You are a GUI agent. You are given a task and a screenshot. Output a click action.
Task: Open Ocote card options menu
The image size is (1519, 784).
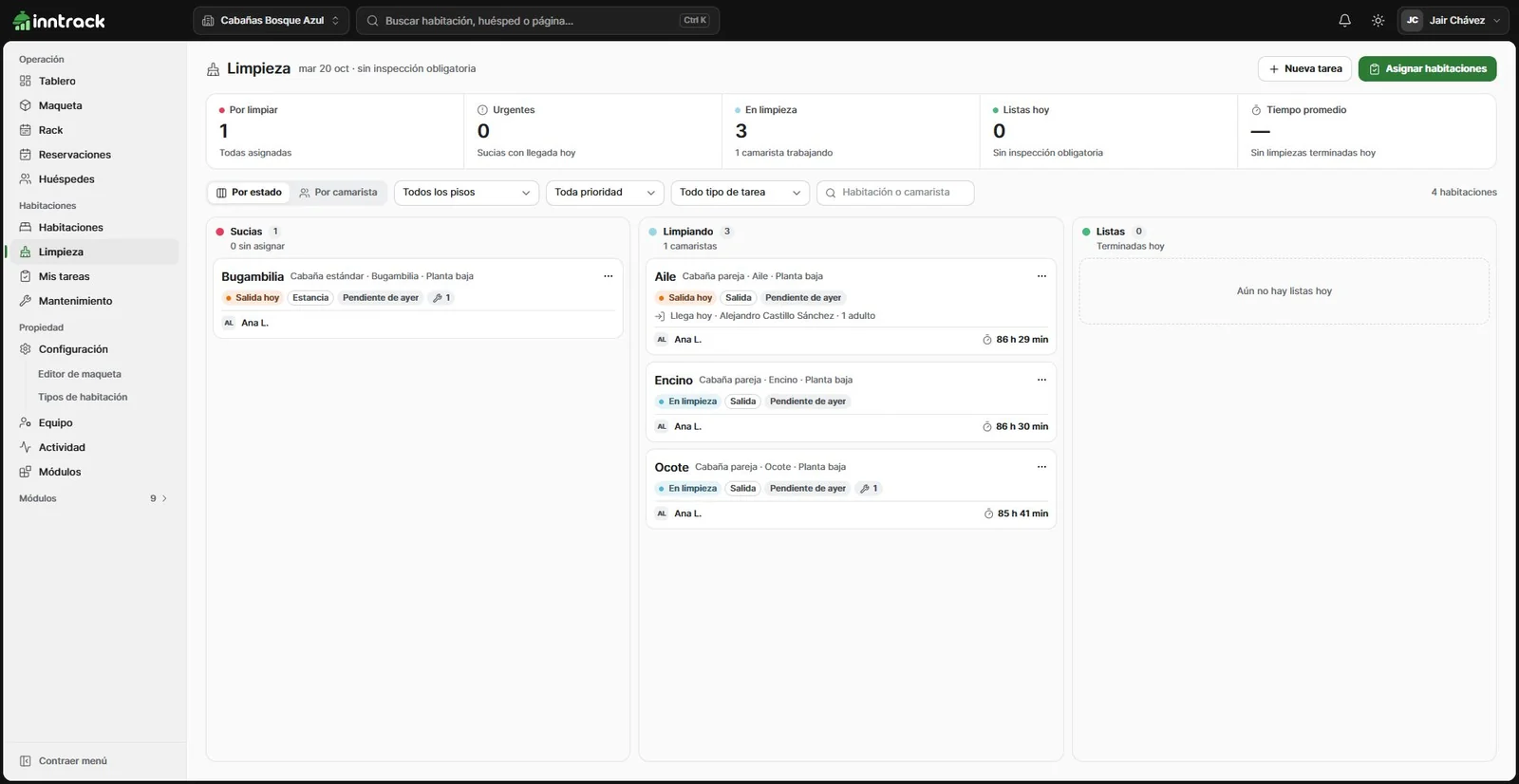[x=1041, y=467]
